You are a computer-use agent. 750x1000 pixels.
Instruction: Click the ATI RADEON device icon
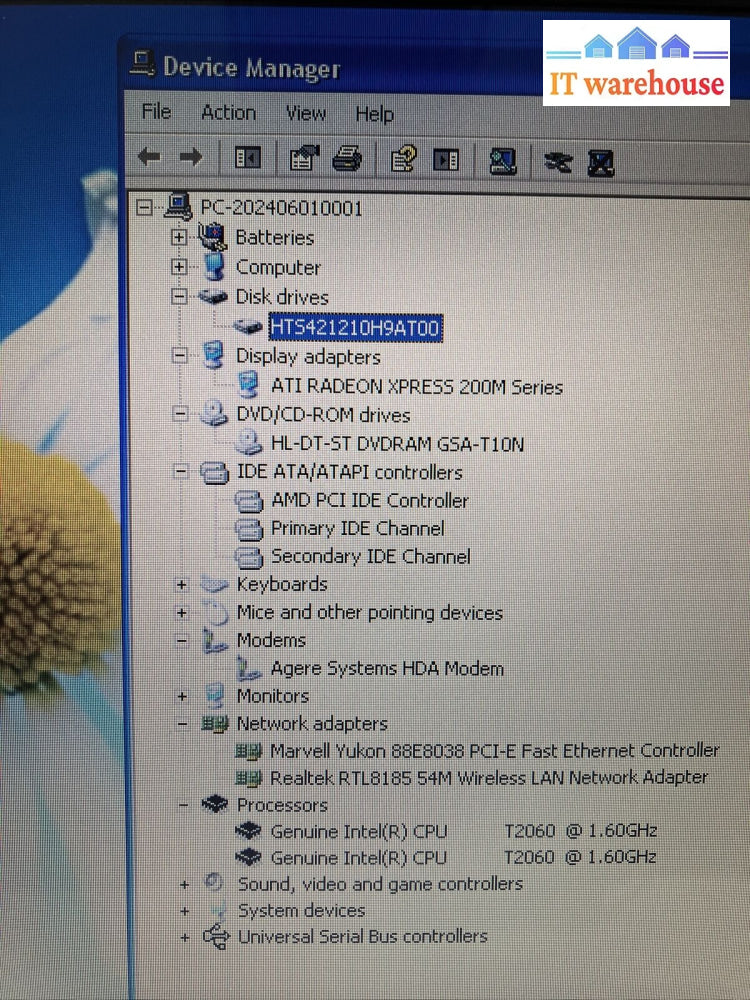[248, 385]
